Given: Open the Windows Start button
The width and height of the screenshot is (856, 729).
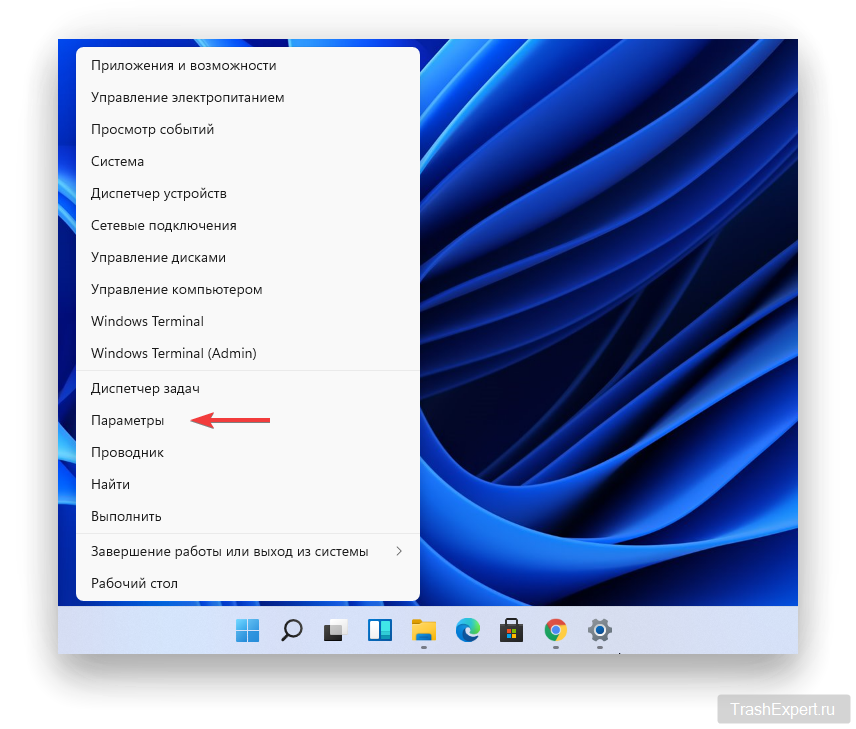Looking at the screenshot, I should 247,630.
